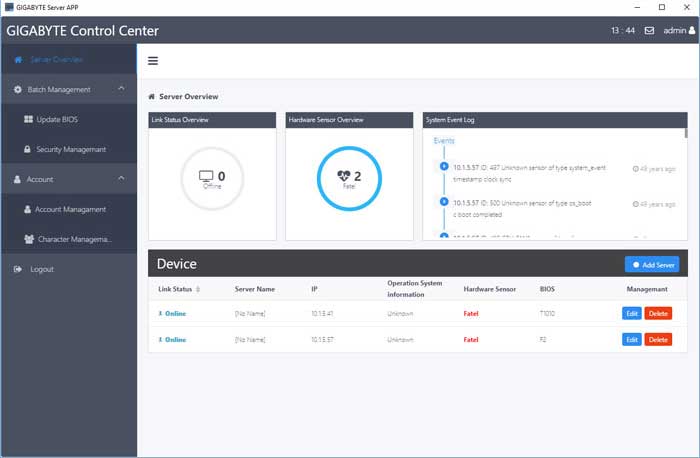Click the IP address 10.1.5.41 cell

[x=322, y=313]
